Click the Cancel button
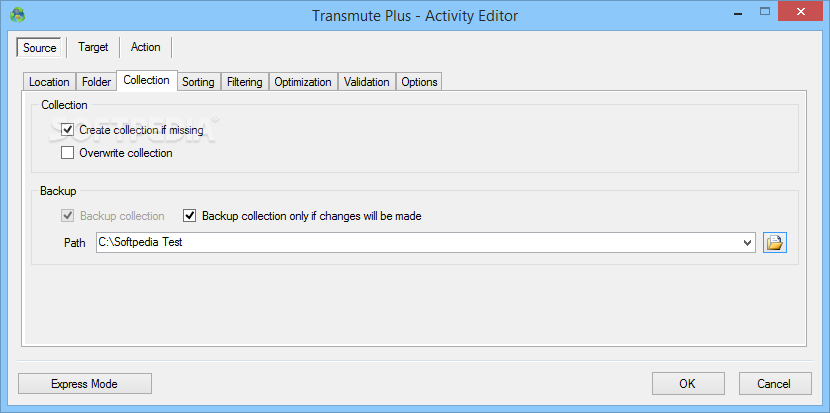Image resolution: width=830 pixels, height=413 pixels. tap(774, 384)
